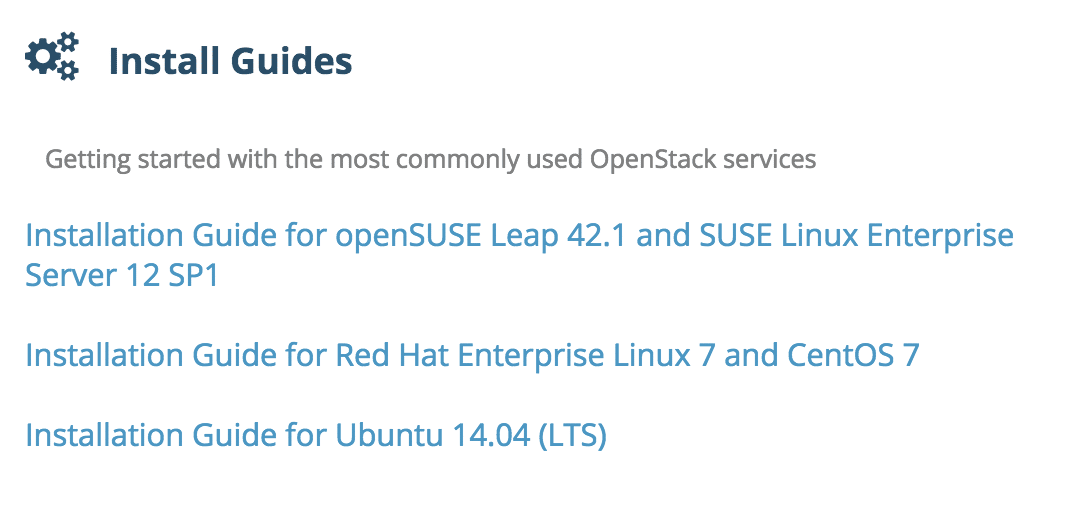Click the word 'Guides' in the heading
The height and width of the screenshot is (522, 1078).
point(292,61)
